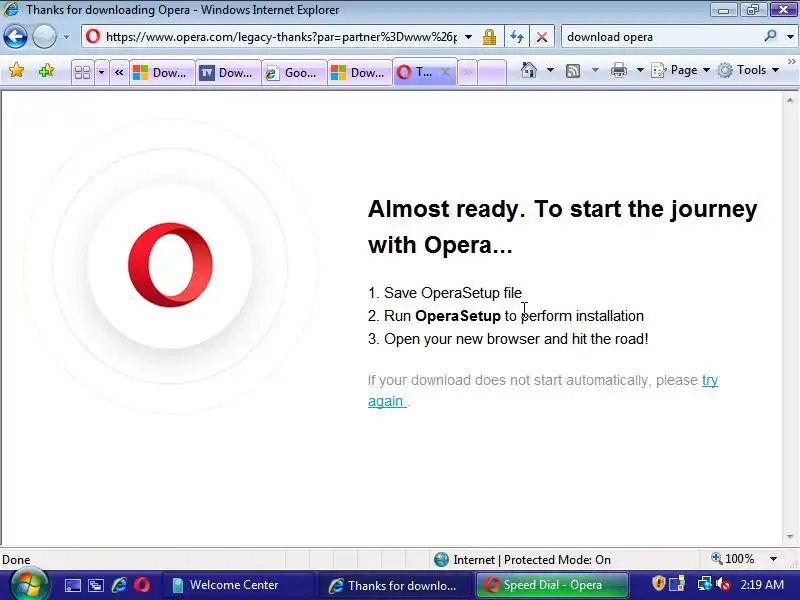Click the Home page icon
The height and width of the screenshot is (600, 800).
pyautogui.click(x=529, y=70)
